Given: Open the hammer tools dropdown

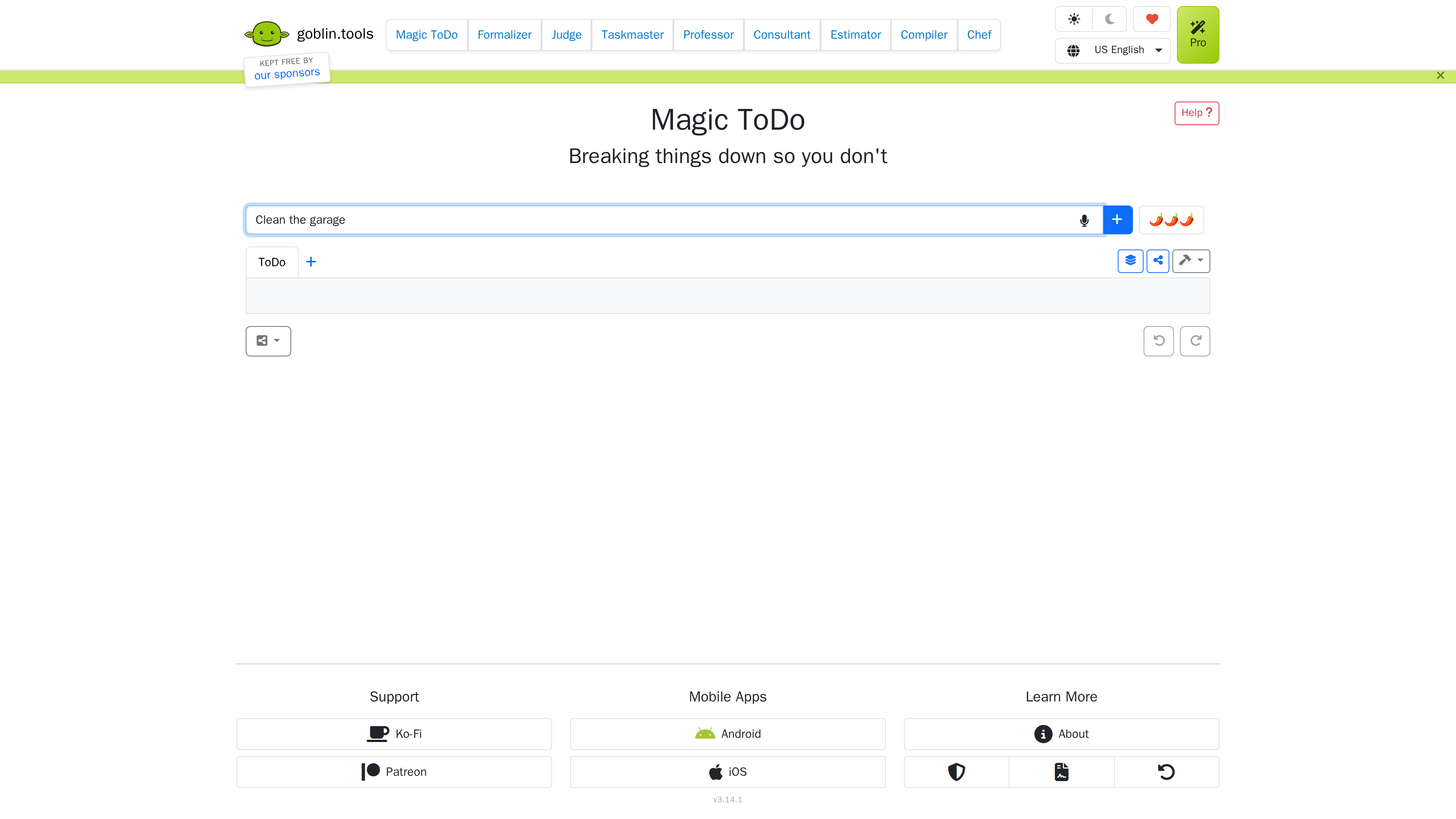Looking at the screenshot, I should 1191,260.
